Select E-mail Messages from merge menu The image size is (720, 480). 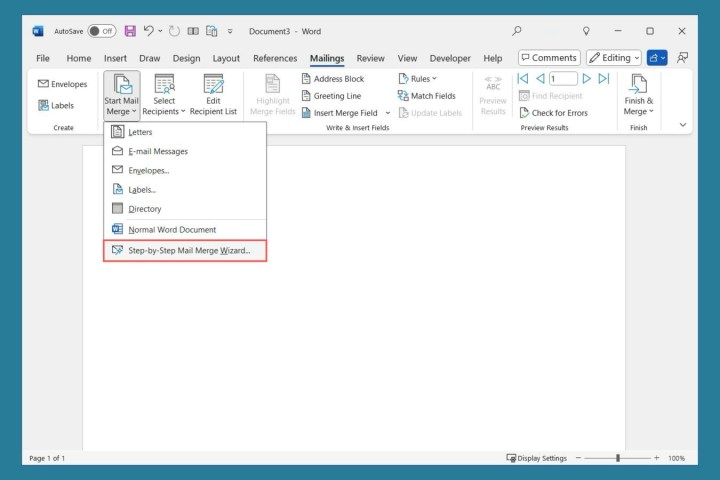point(158,151)
